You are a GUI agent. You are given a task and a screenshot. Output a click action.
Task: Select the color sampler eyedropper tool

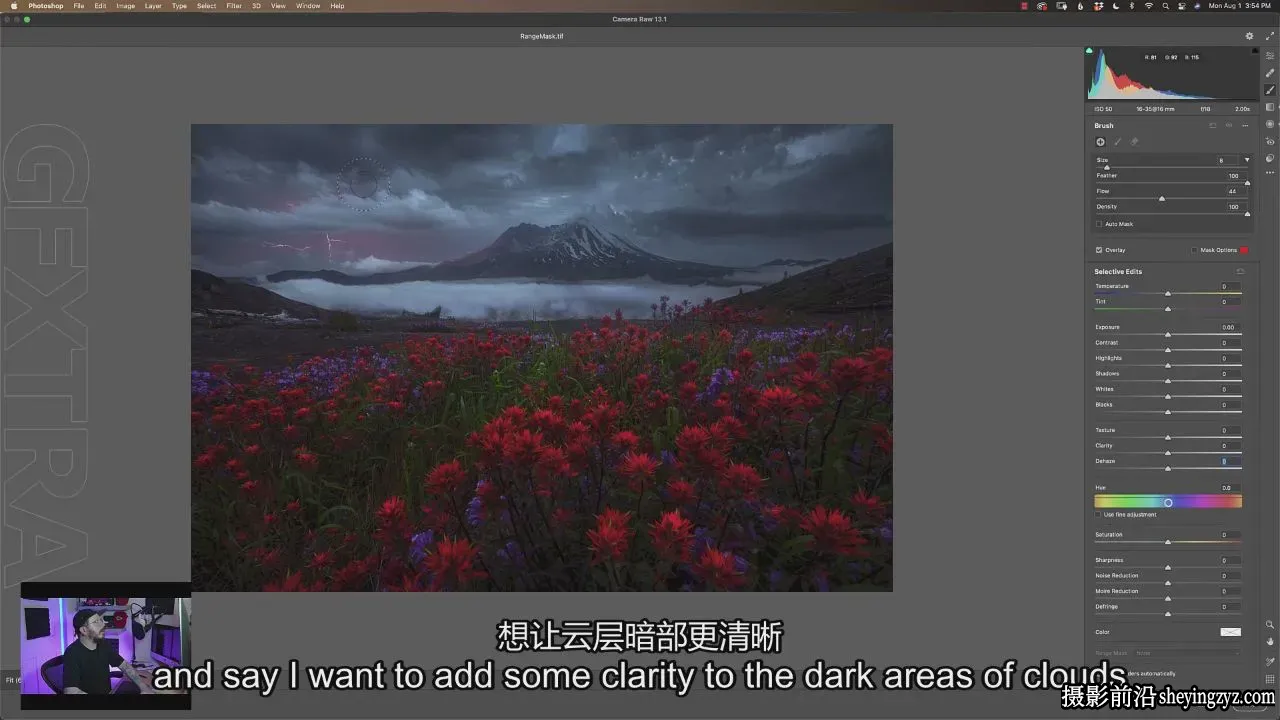click(1270, 661)
